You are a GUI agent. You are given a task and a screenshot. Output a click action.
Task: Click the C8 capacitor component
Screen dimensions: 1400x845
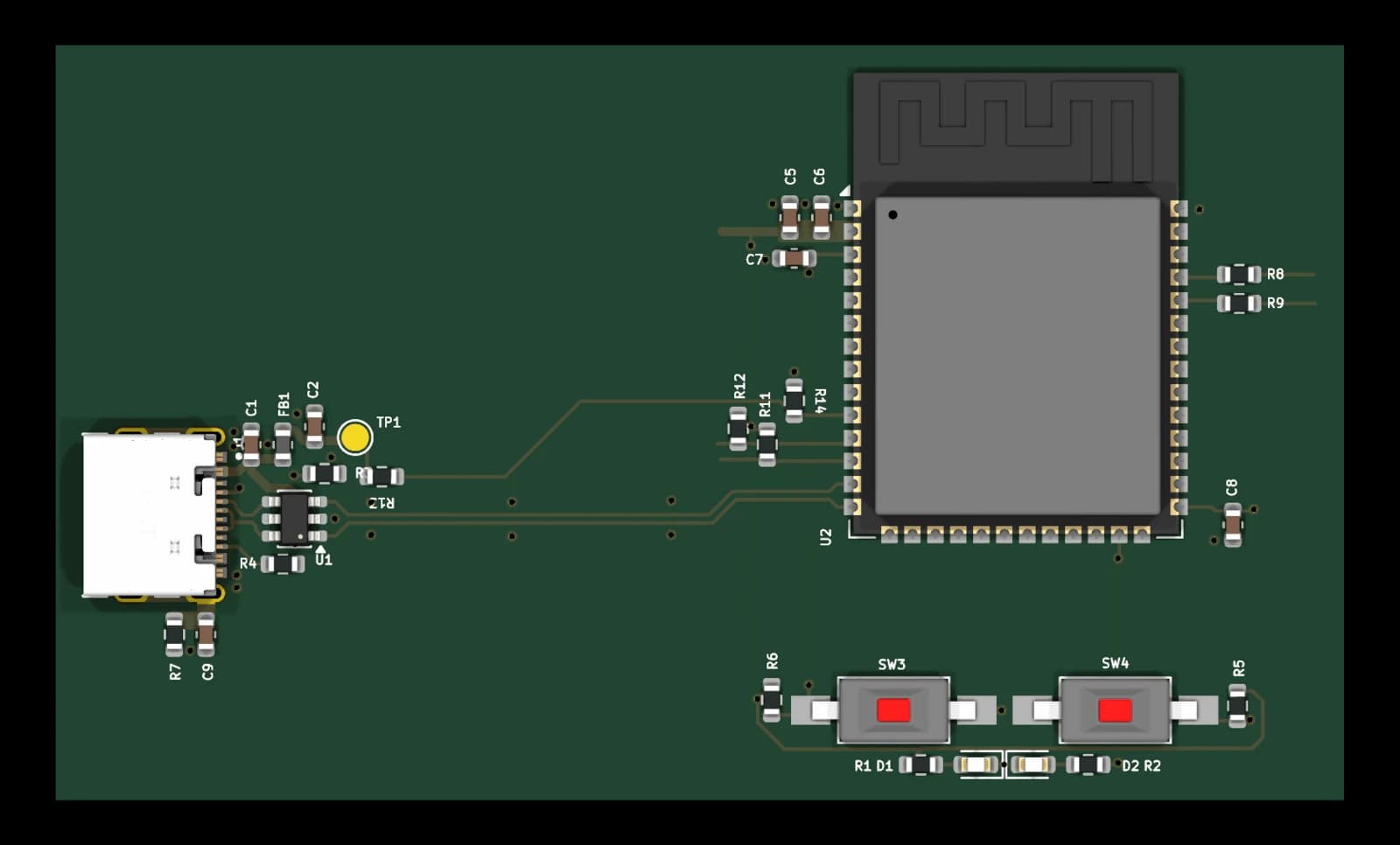coord(1232,525)
